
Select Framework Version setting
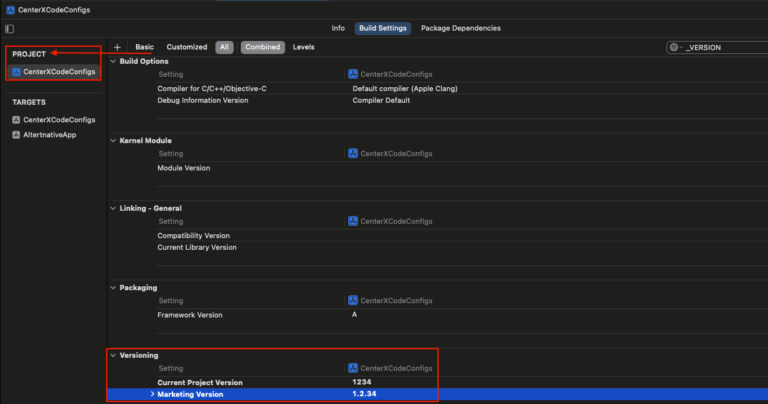point(190,315)
